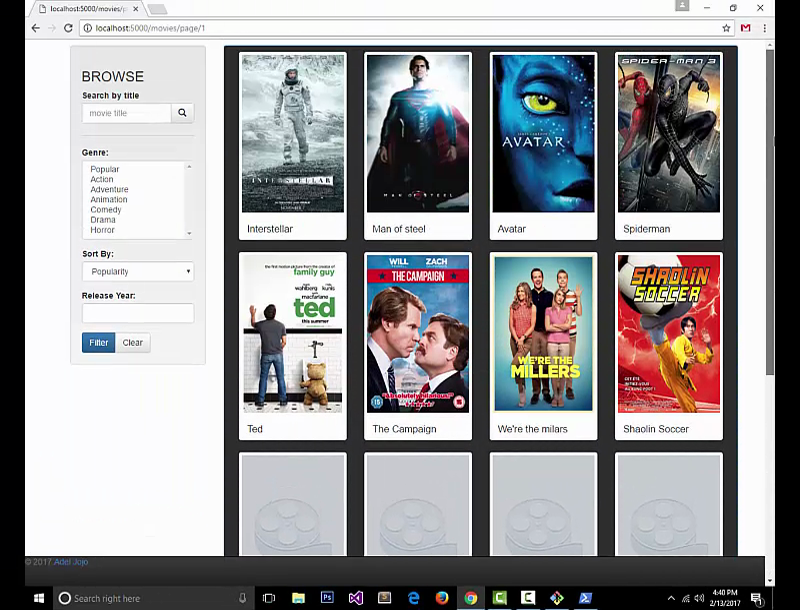Click the We're the milars title text

tap(532, 429)
